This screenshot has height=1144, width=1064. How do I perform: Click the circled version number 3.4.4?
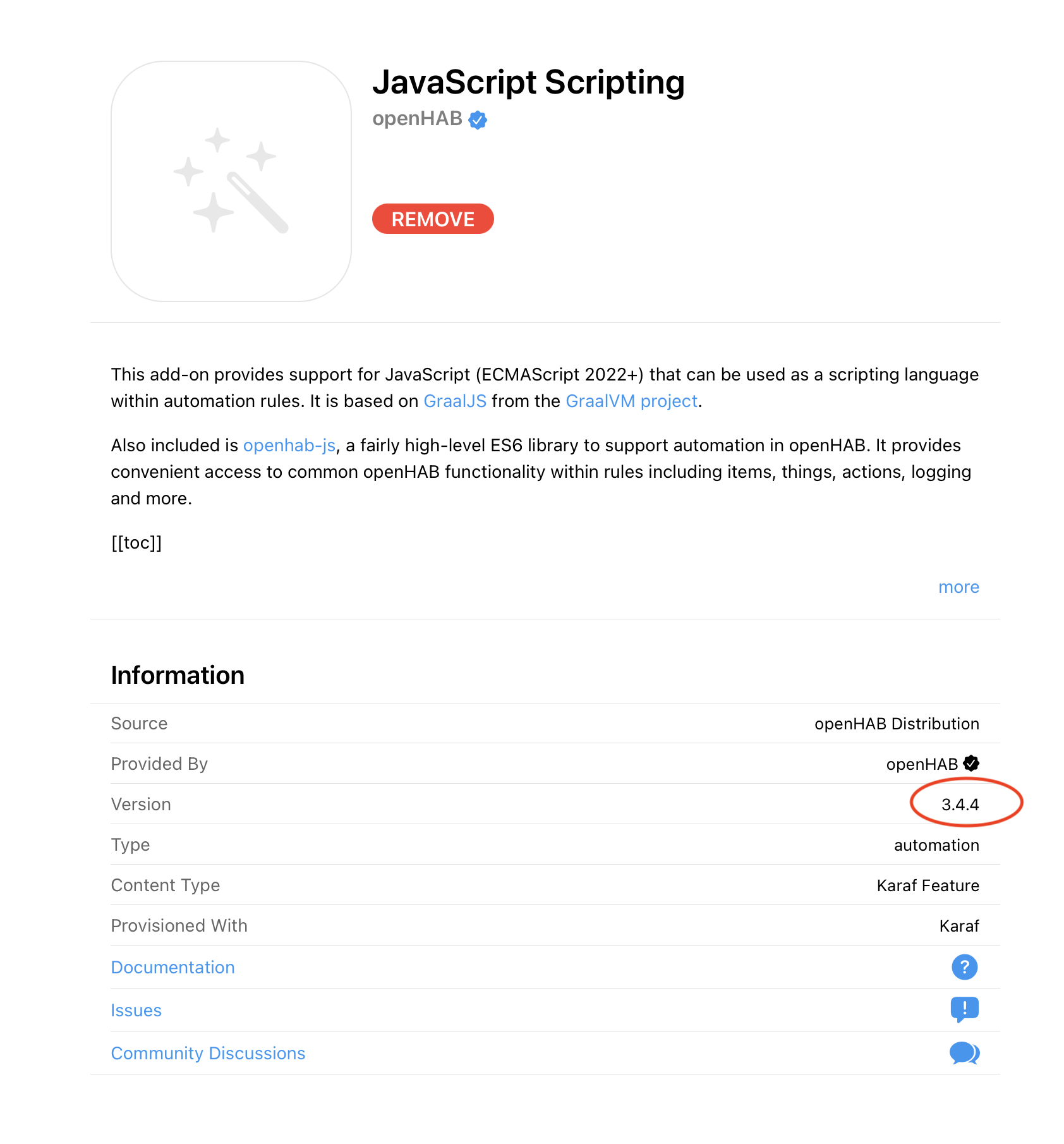click(960, 805)
